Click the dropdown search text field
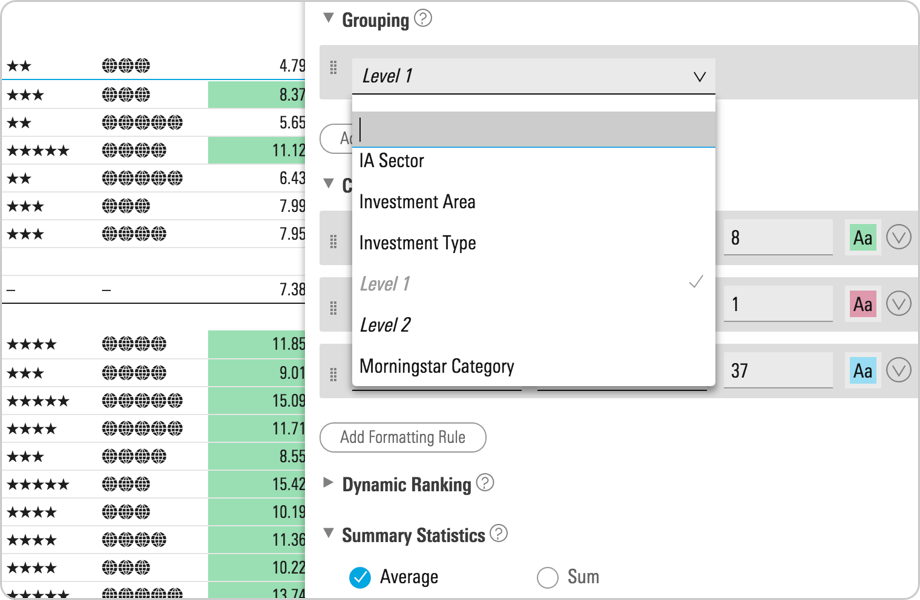Viewport: 920px width, 600px height. [x=534, y=129]
